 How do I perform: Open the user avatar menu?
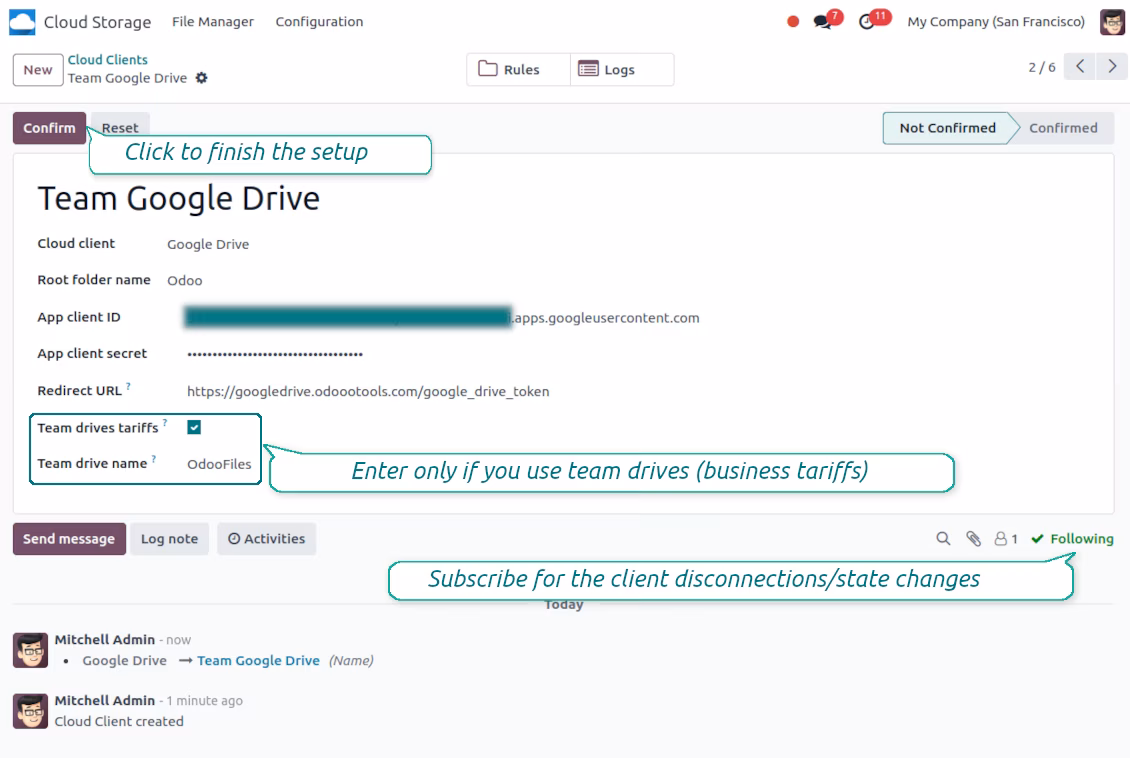(1112, 22)
